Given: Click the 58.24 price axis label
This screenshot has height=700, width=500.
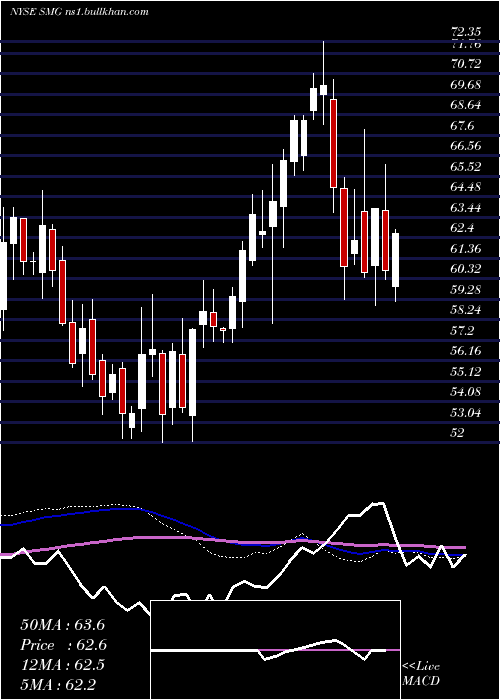Looking at the screenshot, I should (x=466, y=310).
